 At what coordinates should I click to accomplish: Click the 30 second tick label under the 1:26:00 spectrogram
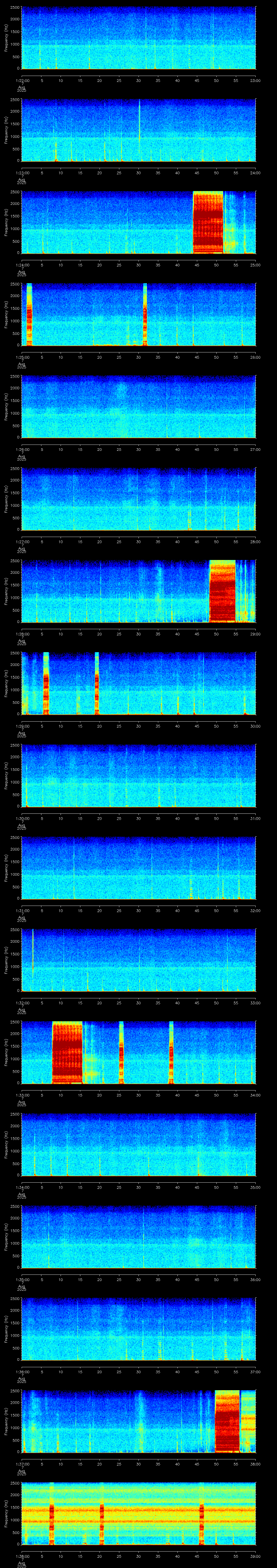point(138,449)
